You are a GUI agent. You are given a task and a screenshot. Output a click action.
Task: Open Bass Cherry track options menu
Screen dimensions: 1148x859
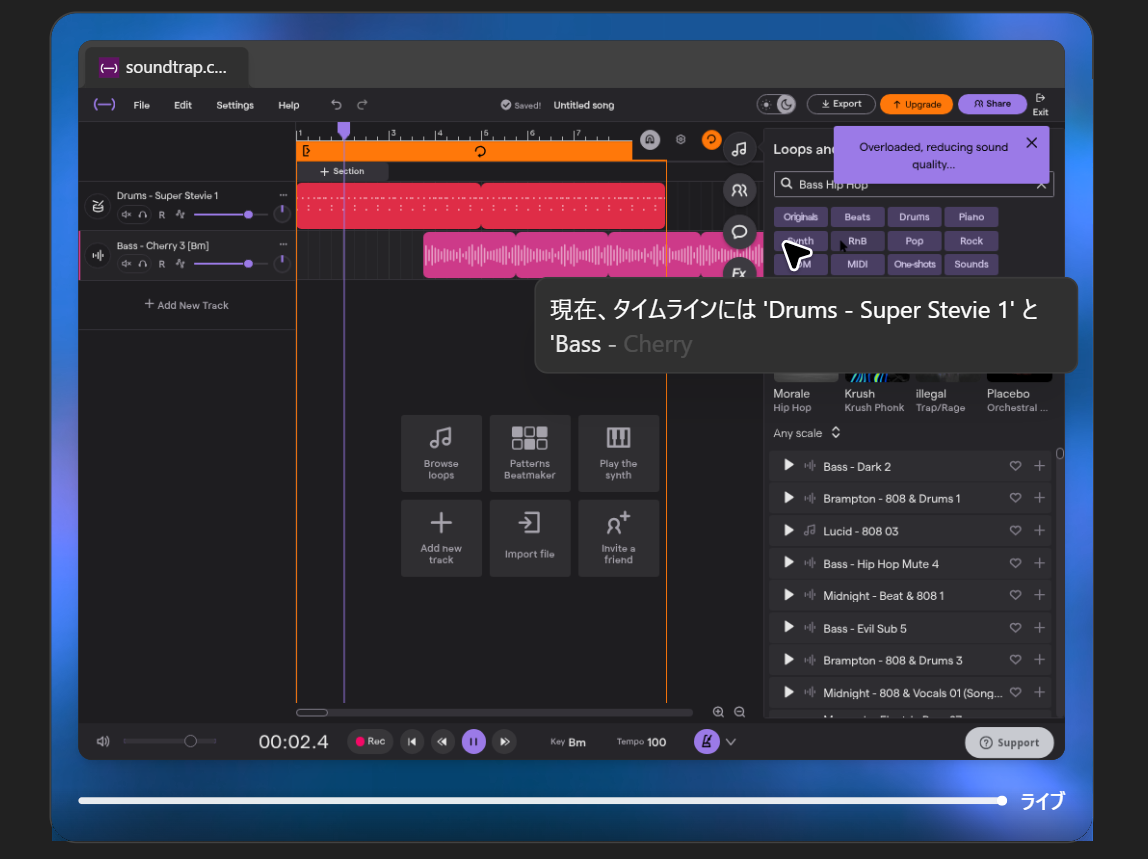(283, 245)
